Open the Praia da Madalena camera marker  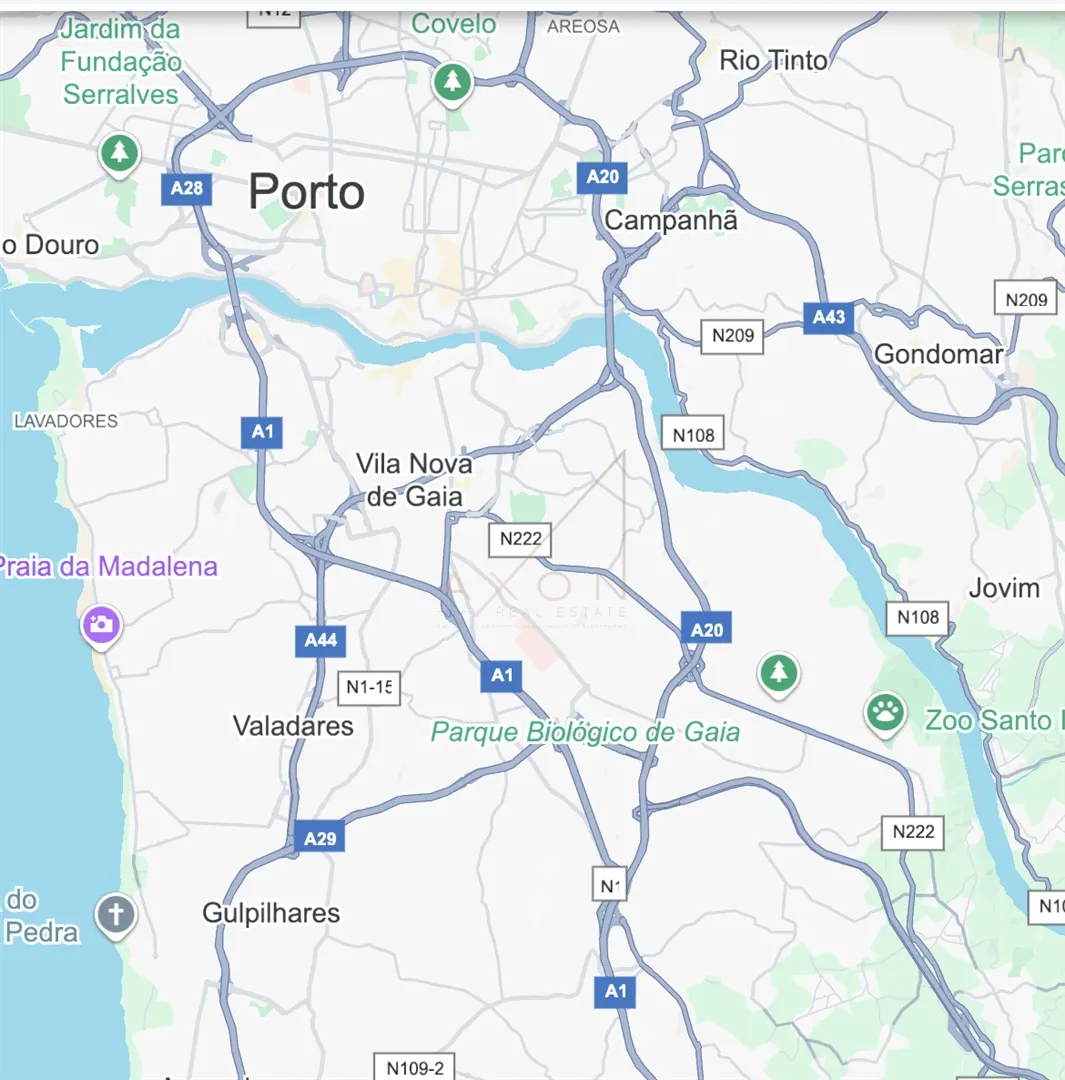tap(101, 625)
